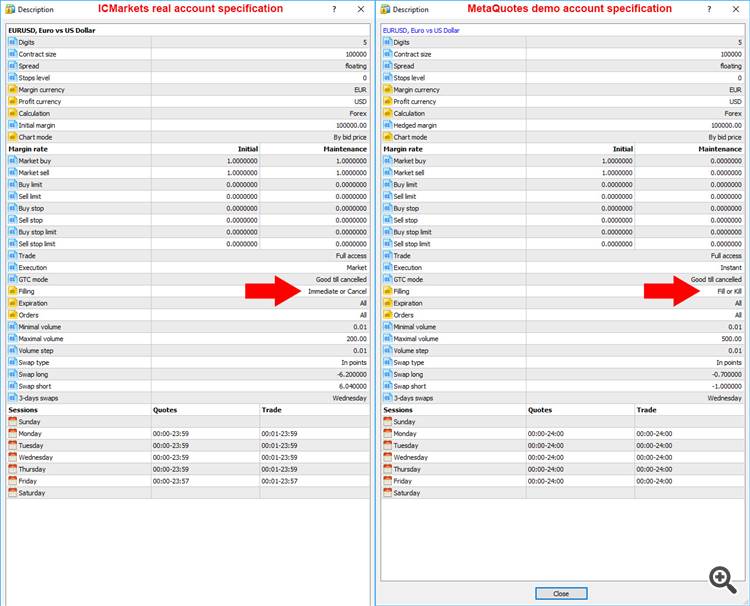Click Close button in MetaQuotes window
Image resolution: width=750 pixels, height=606 pixels.
(x=561, y=594)
